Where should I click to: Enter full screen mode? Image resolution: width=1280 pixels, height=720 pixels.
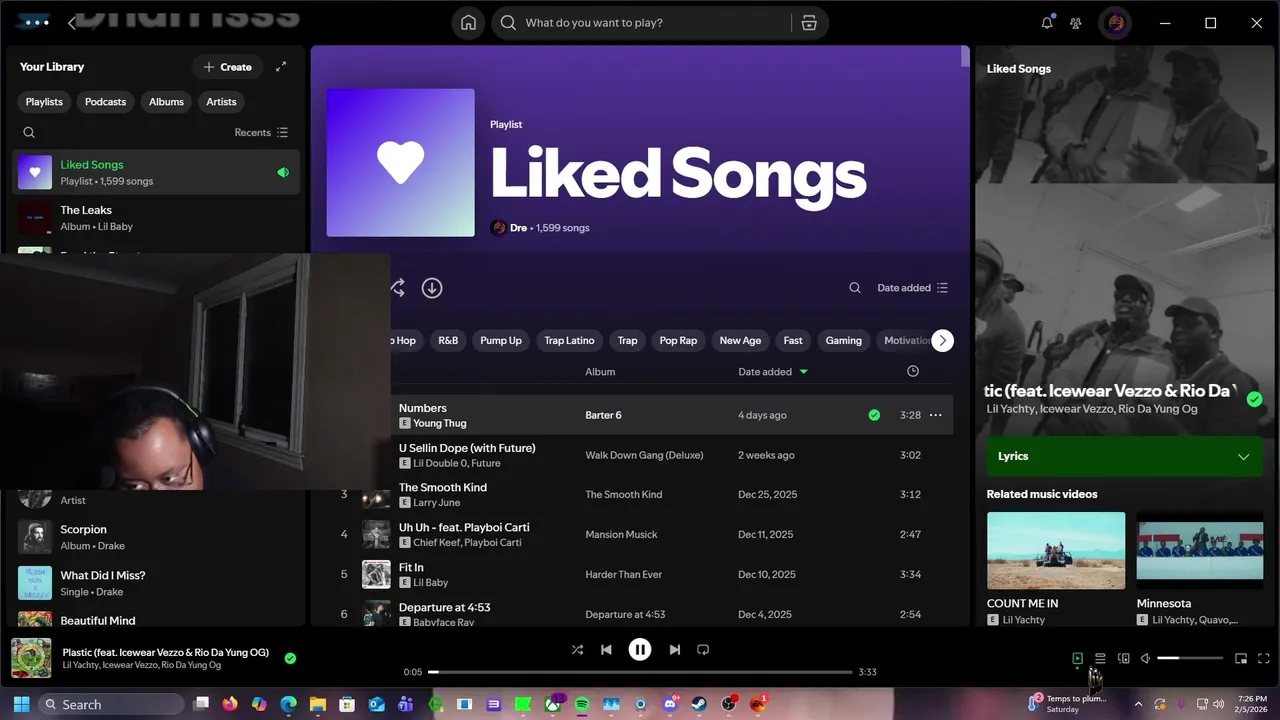click(x=1264, y=658)
